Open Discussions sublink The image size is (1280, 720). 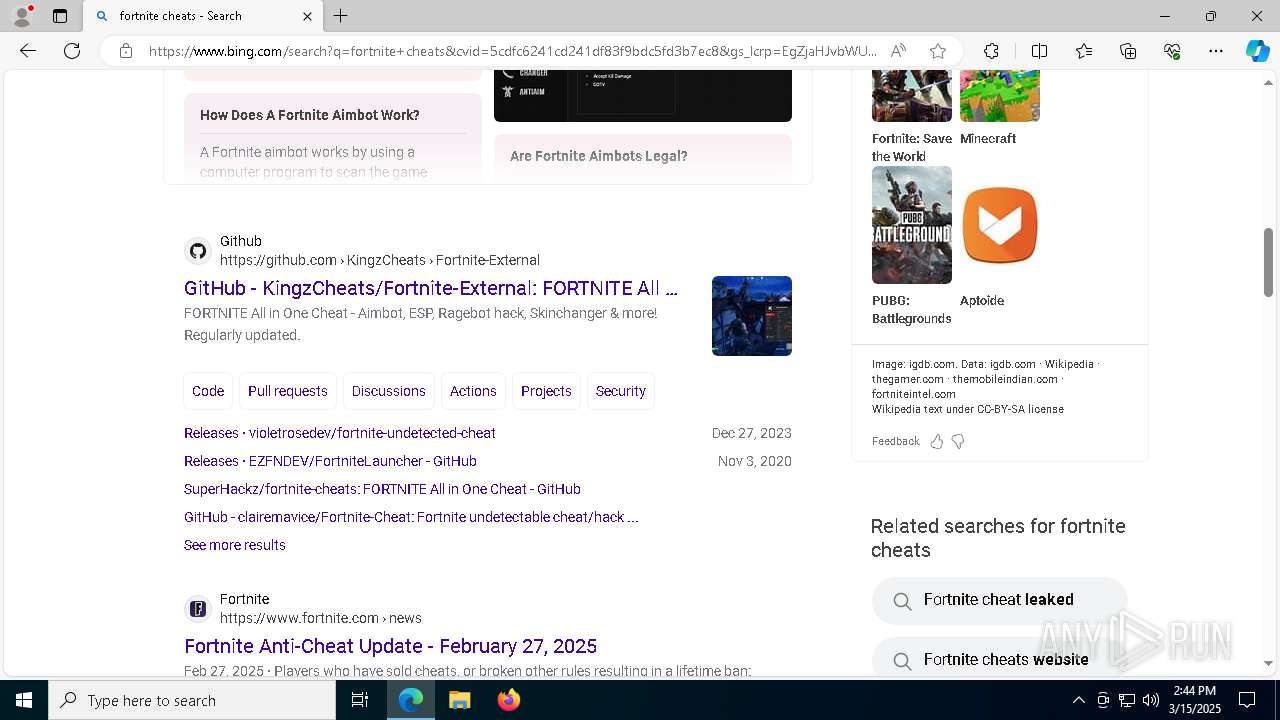point(389,391)
